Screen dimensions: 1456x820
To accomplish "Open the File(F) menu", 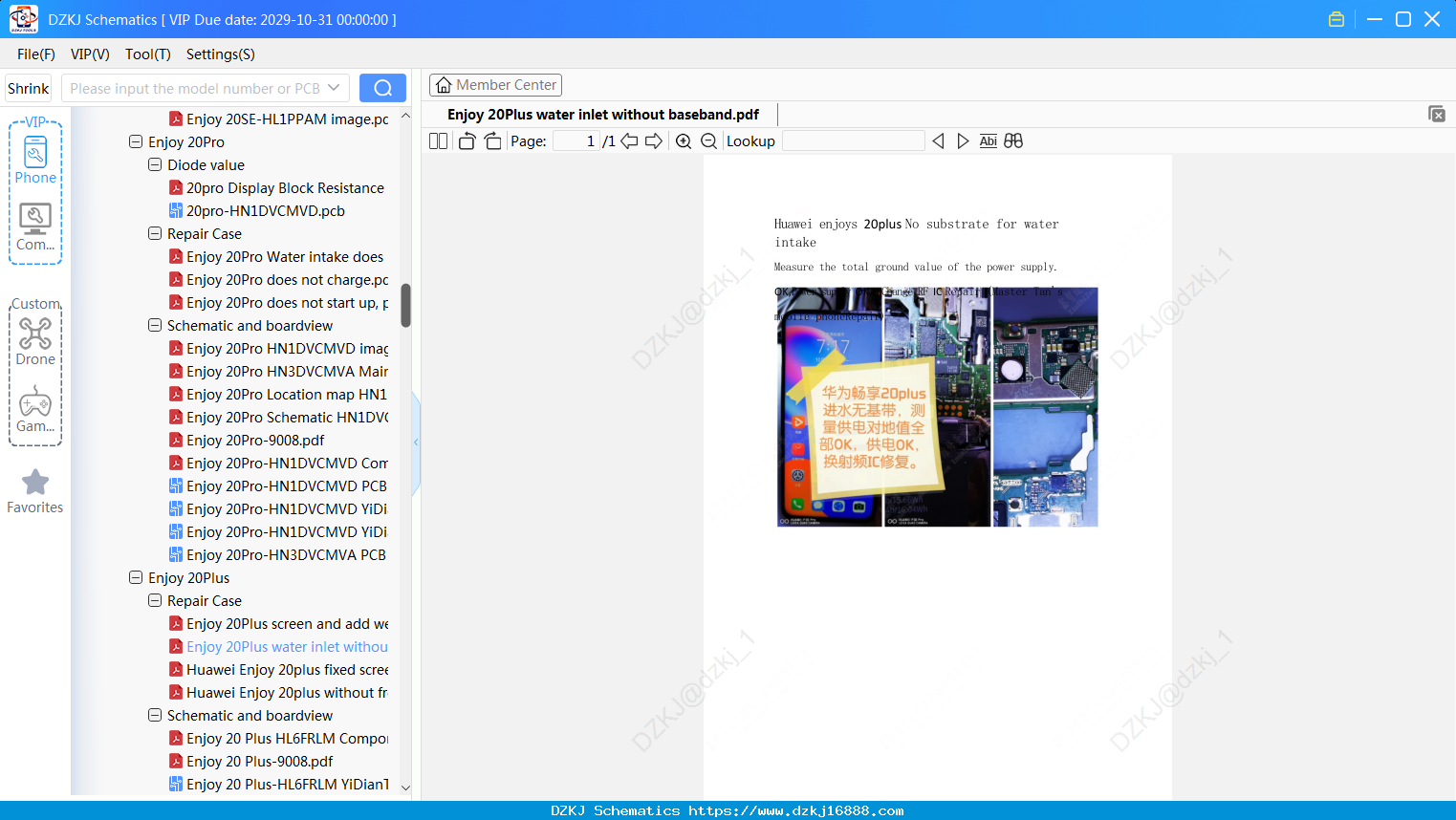I will point(35,54).
